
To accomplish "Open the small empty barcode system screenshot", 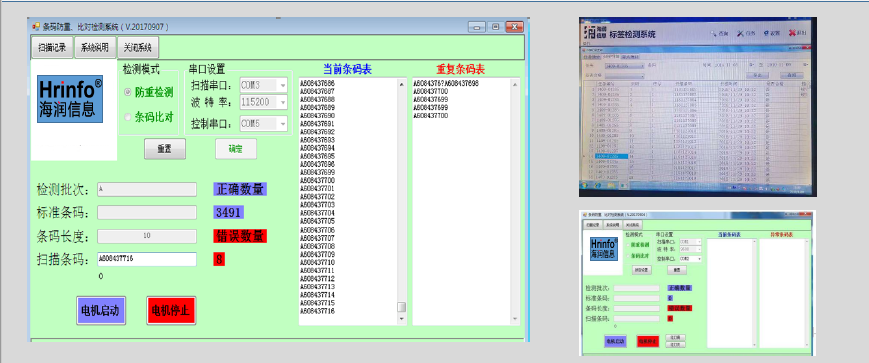I will [x=697, y=283].
